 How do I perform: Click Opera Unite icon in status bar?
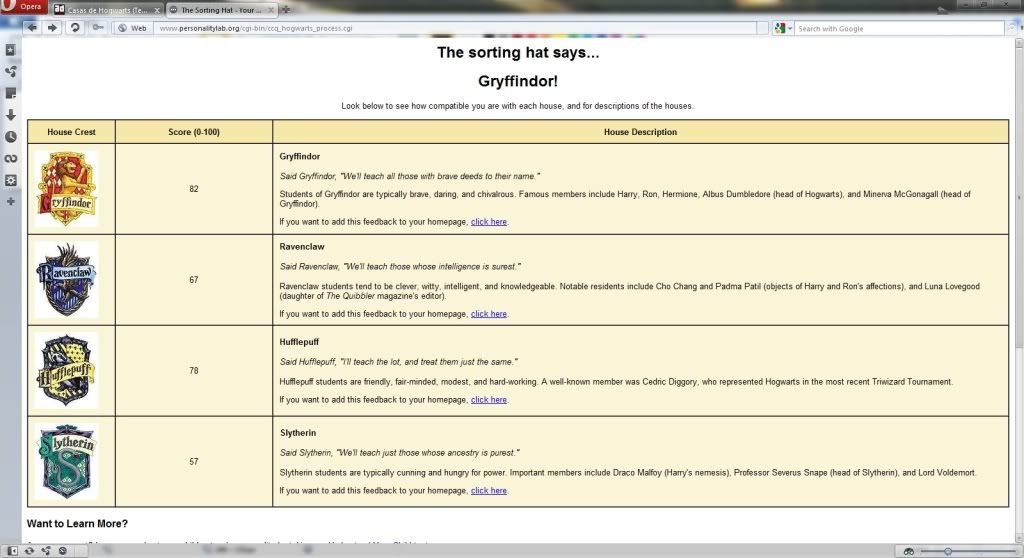coord(46,551)
